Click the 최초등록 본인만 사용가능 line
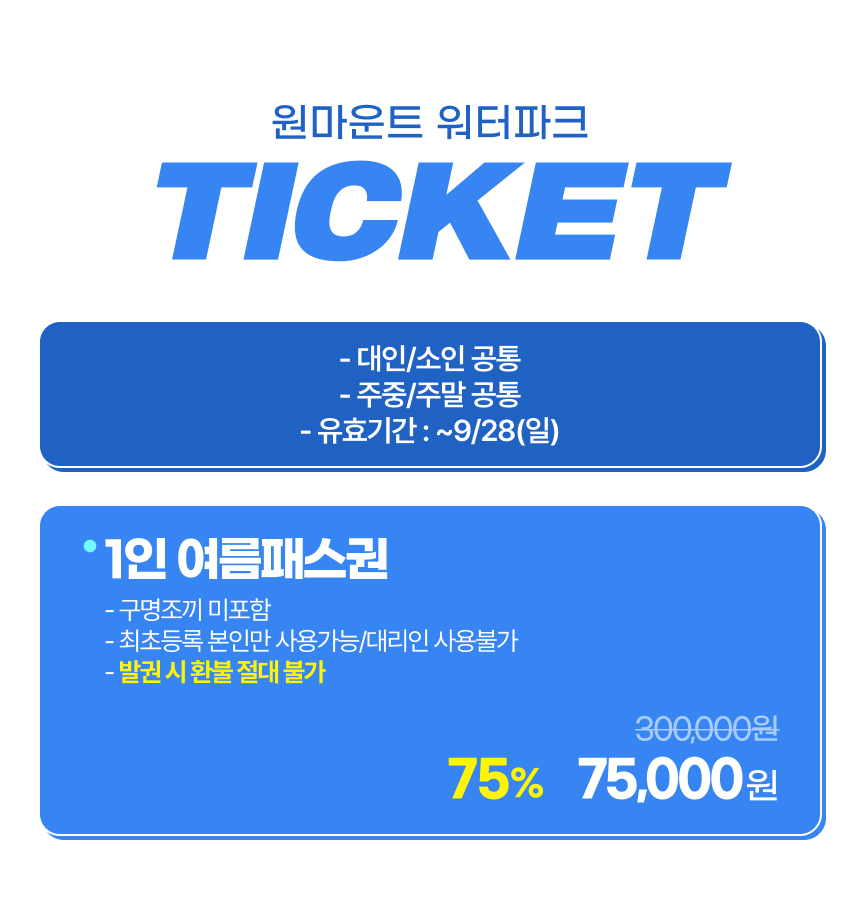Viewport: 860px width, 914px height. coord(239,641)
